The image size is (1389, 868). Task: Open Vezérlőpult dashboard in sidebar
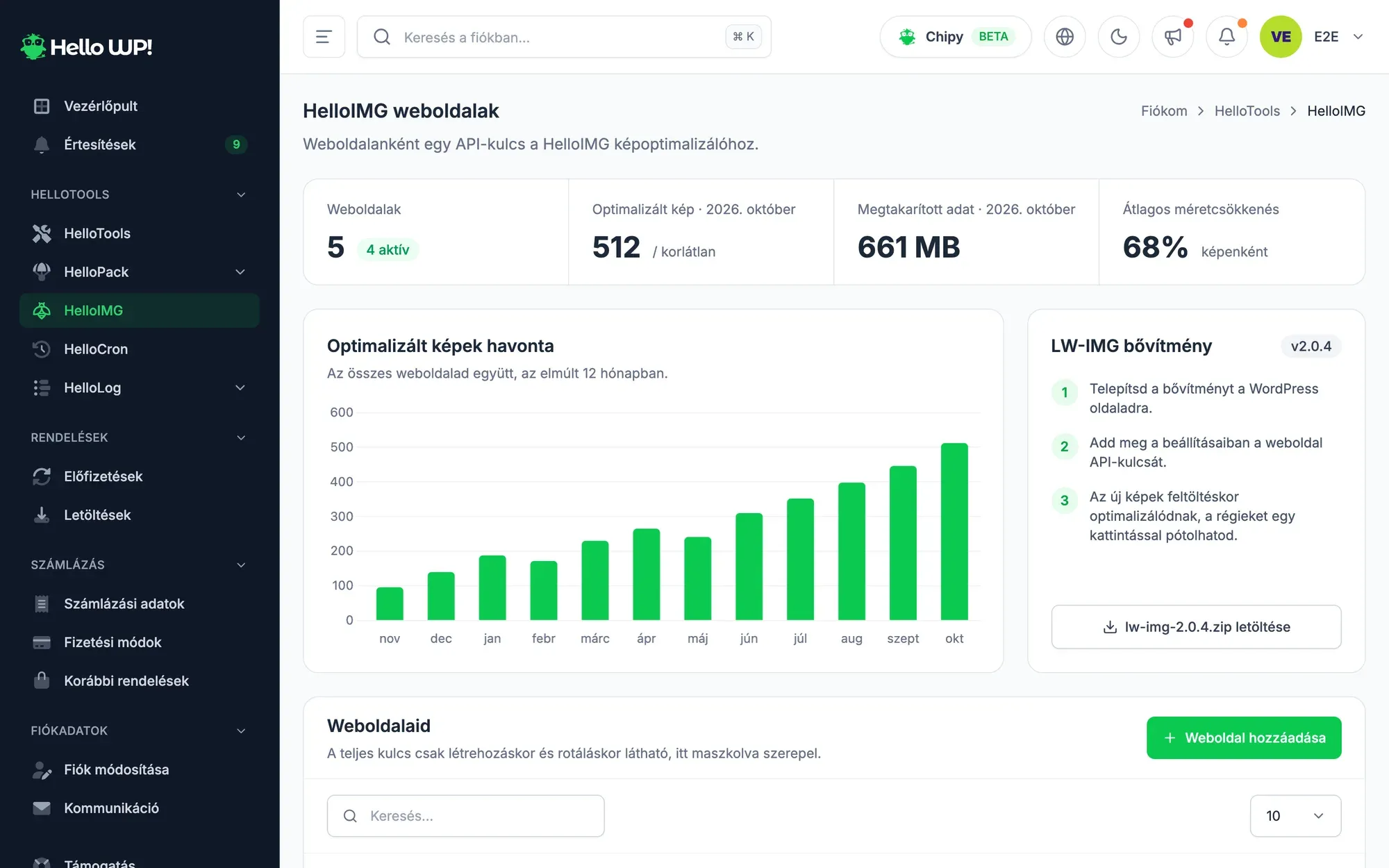pos(139,106)
